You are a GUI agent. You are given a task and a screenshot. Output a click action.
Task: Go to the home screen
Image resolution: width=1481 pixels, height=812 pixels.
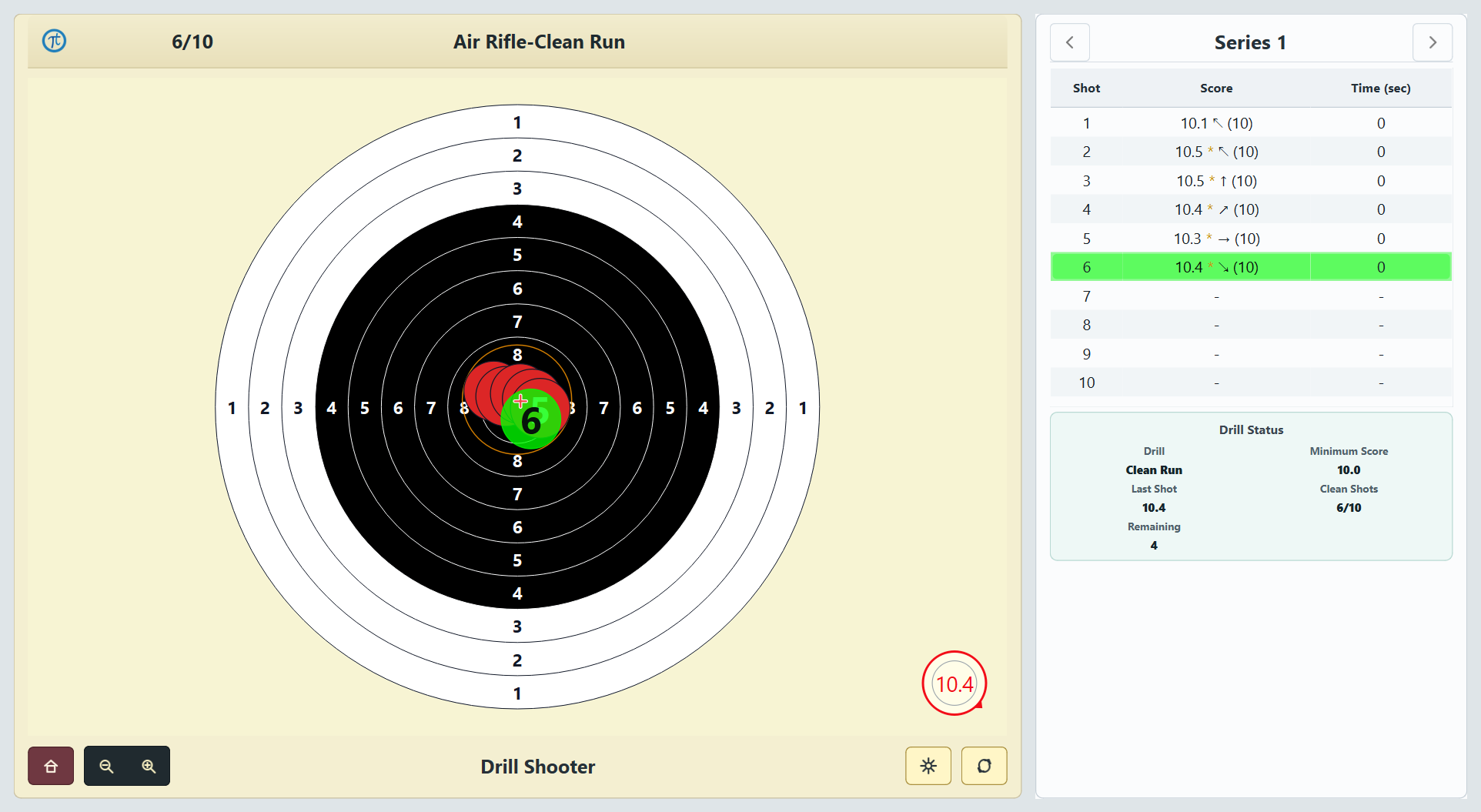coord(51,766)
